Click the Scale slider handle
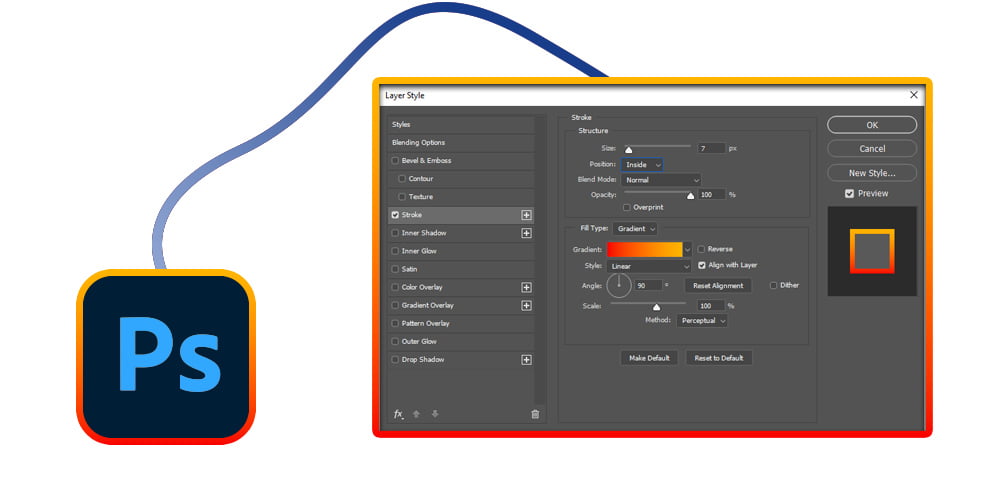Image resolution: width=1000 pixels, height=500 pixels. pos(656,307)
